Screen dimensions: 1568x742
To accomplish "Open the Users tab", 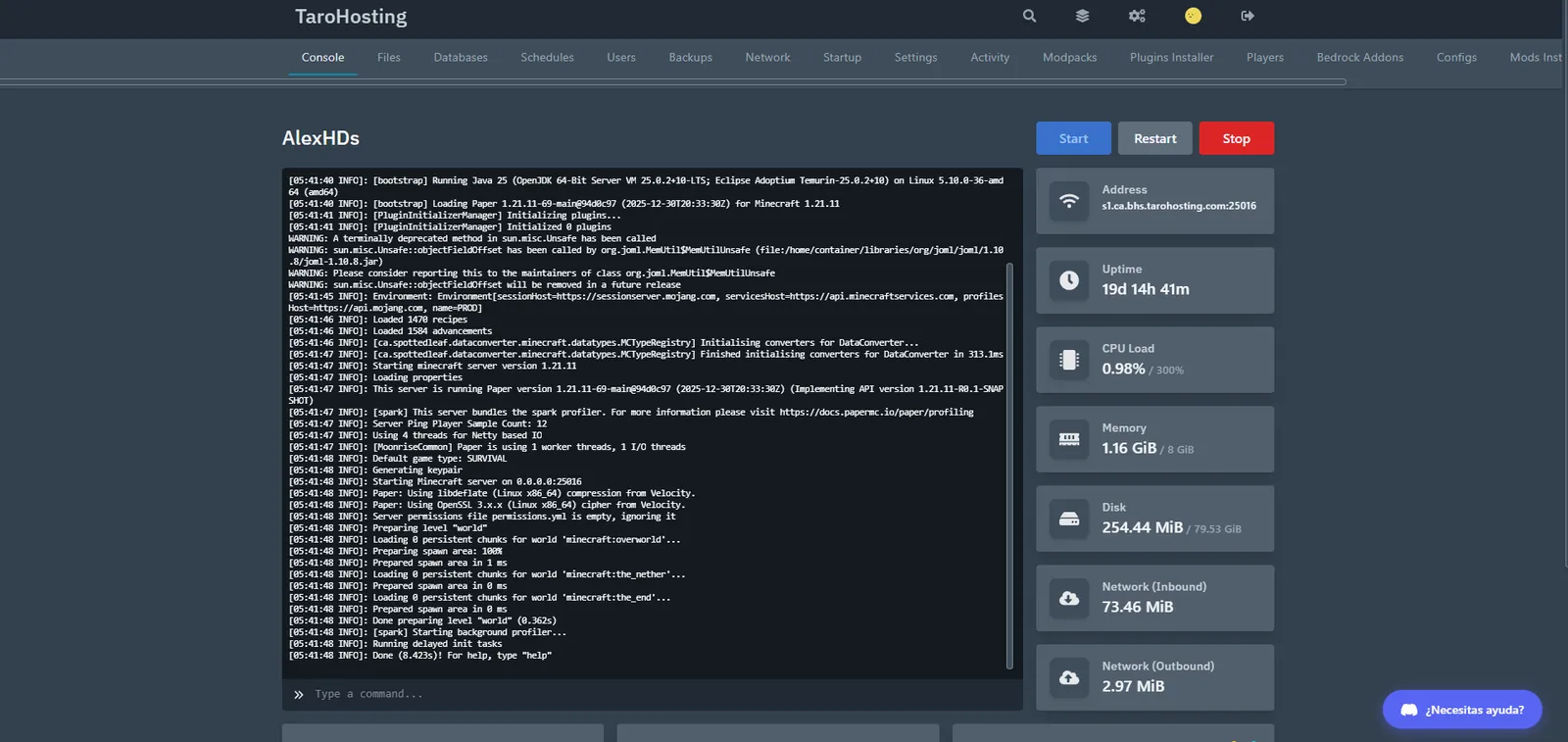I will click(621, 58).
